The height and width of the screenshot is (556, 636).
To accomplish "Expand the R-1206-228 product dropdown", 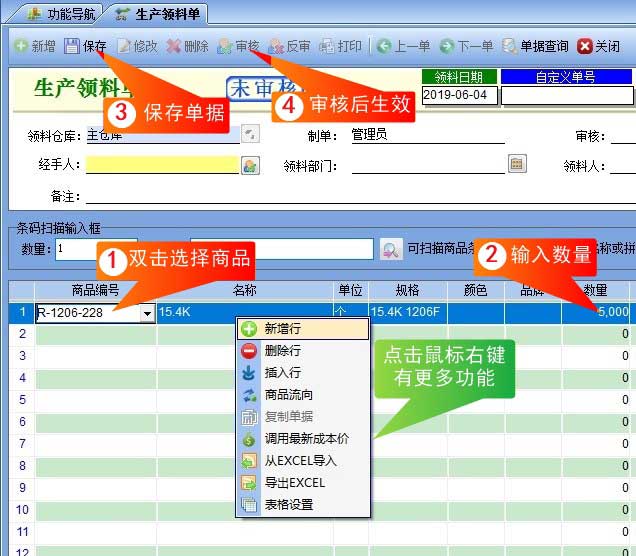I will click(x=147, y=313).
